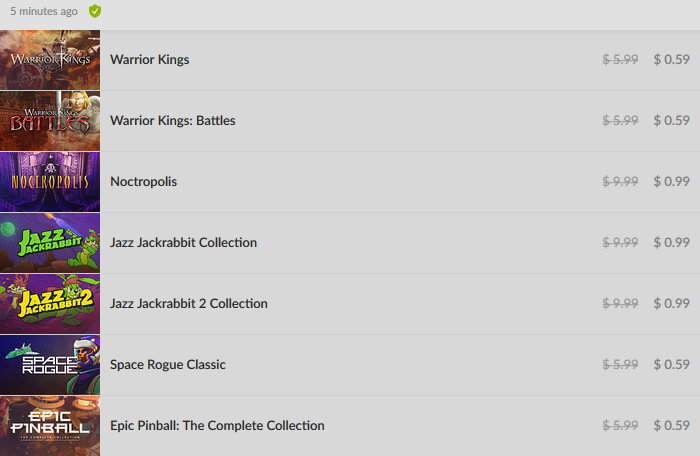700x456 pixels.
Task: Click Warrior Kings discounted price $ 0.59
Action: coord(671,59)
